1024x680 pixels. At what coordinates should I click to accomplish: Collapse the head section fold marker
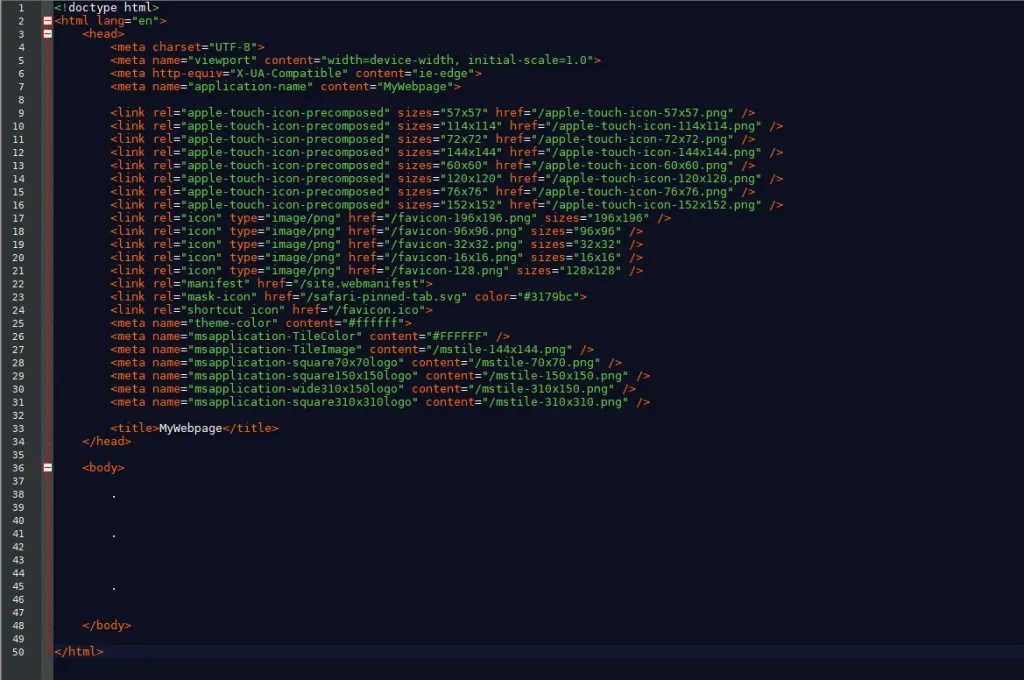[x=47, y=33]
